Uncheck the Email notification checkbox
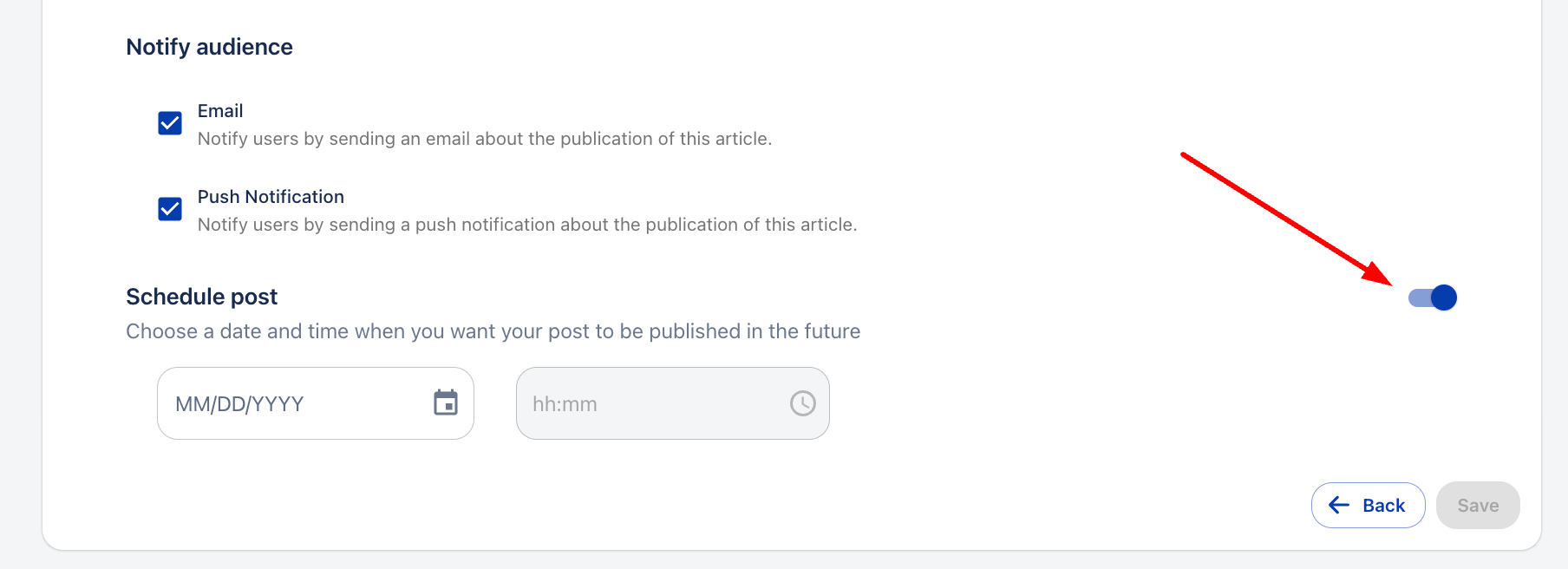 click(x=170, y=123)
